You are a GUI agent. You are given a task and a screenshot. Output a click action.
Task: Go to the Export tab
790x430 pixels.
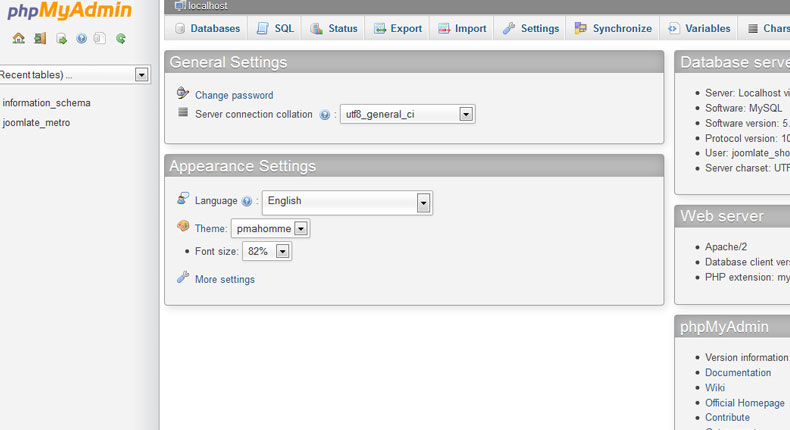pyautogui.click(x=397, y=28)
